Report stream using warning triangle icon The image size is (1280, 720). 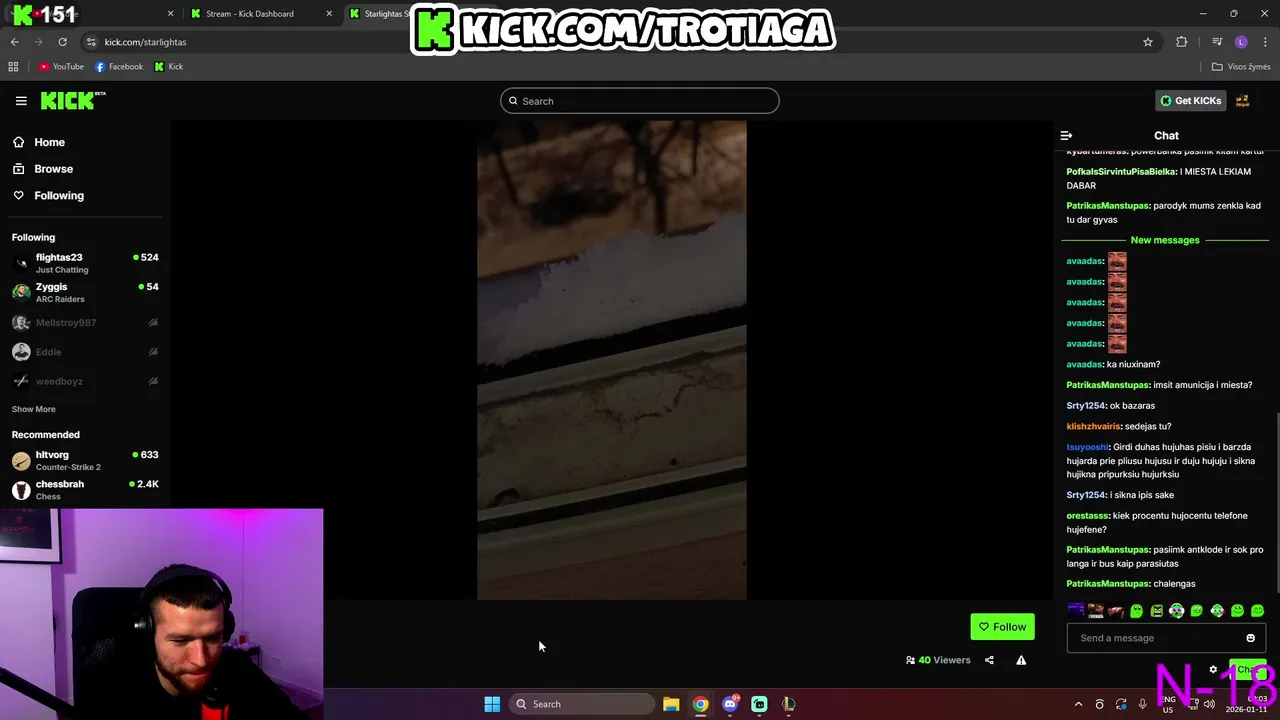tap(1021, 660)
